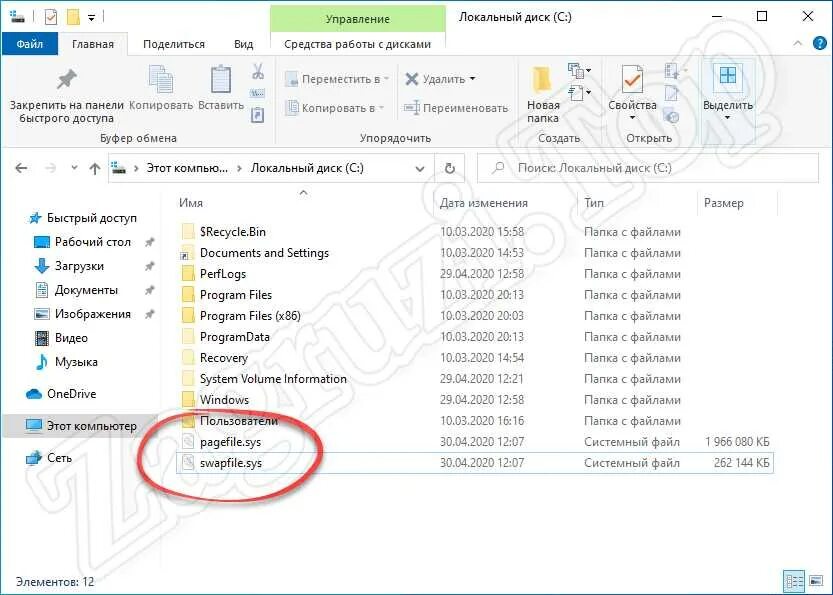The width and height of the screenshot is (833, 595).
Task: Open Изображения in Quick Access
Action: pos(92,314)
